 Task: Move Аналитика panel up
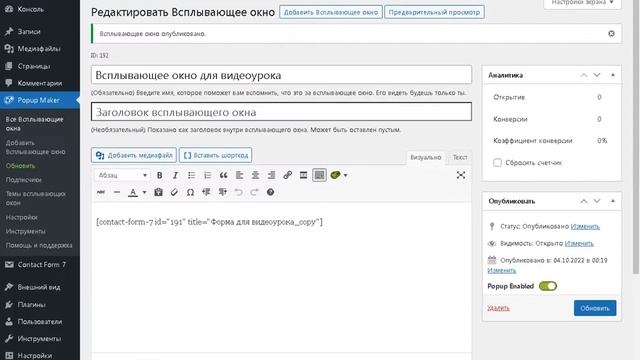(x=584, y=75)
